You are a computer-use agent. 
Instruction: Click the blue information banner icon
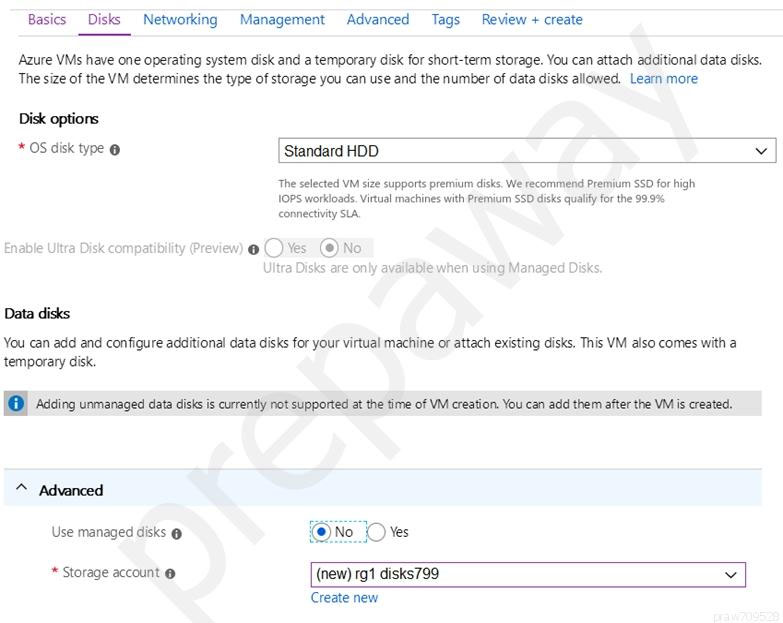[x=15, y=403]
